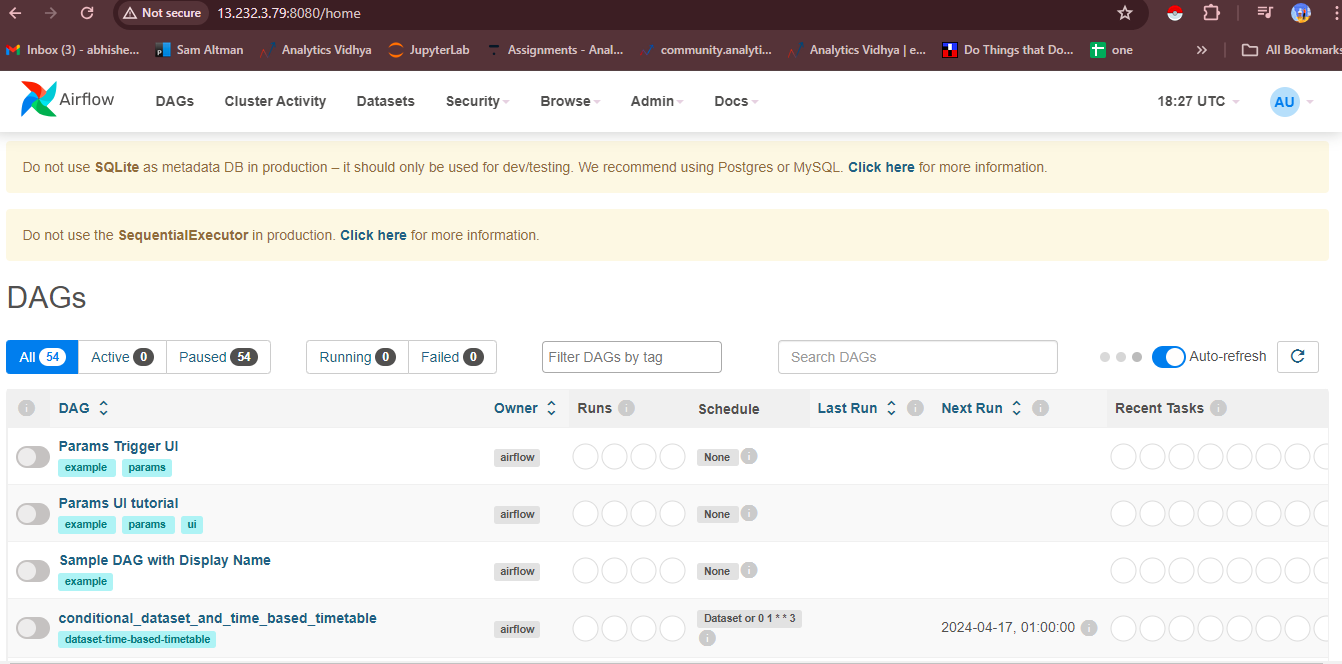Expand the Docs menu

pyautogui.click(x=736, y=101)
